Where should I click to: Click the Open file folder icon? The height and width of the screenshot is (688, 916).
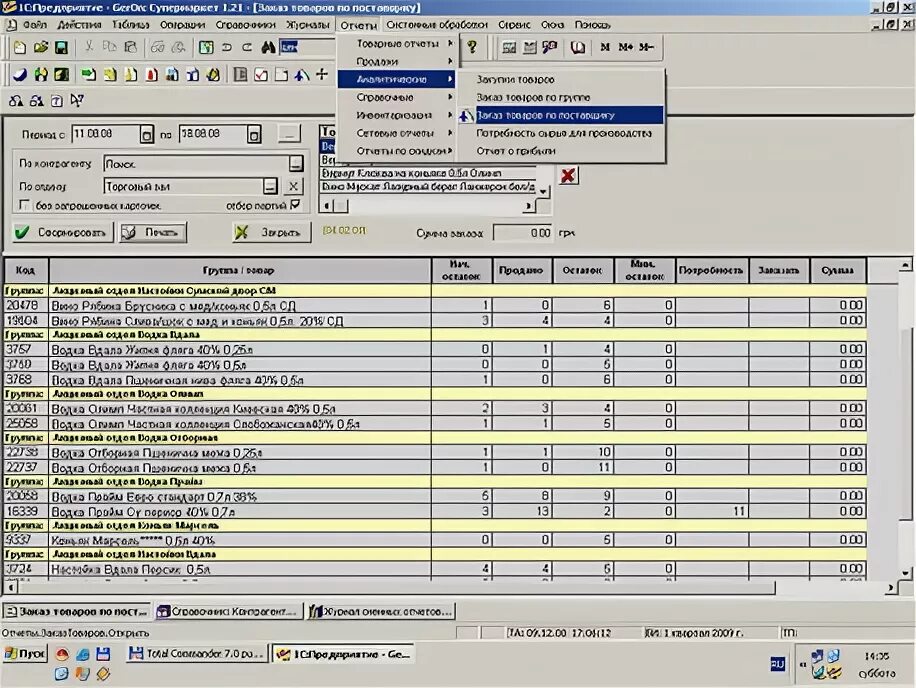coord(41,47)
